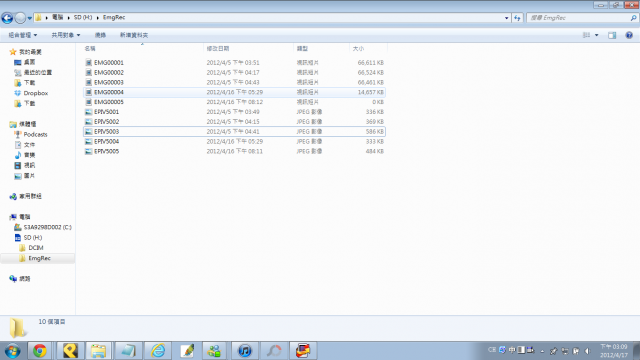Click the help question mark icon
Viewport: 640px width, 360px height.
coord(629,35)
